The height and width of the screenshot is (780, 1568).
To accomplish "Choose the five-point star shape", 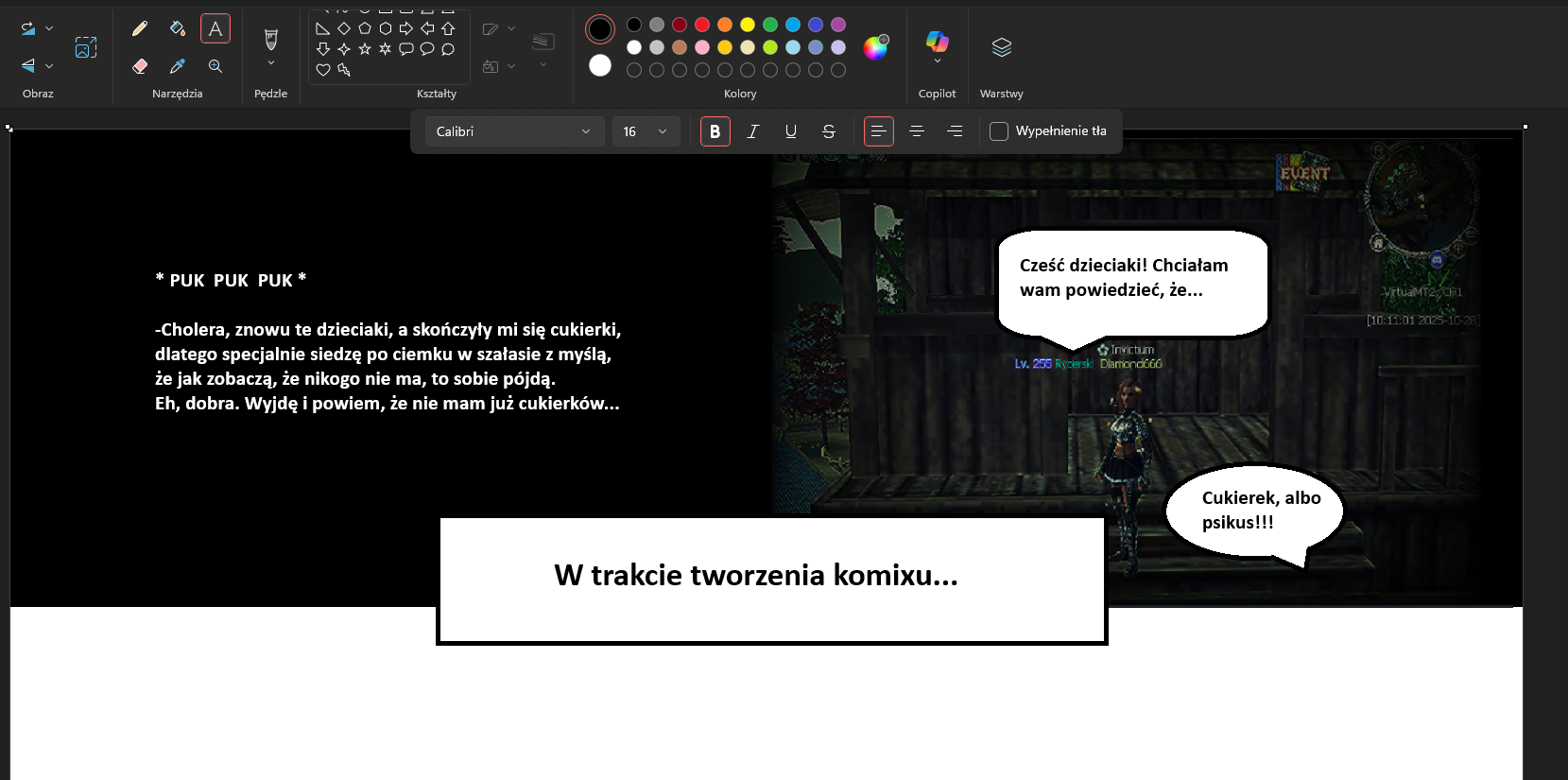I will click(x=365, y=49).
